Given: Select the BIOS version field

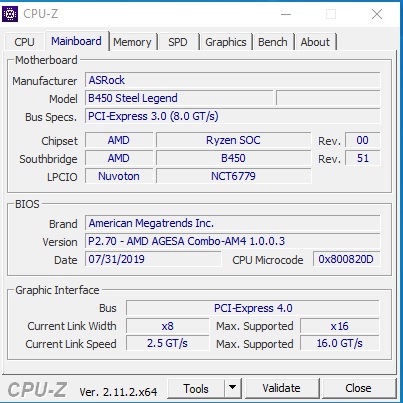Looking at the screenshot, I should [233, 241].
